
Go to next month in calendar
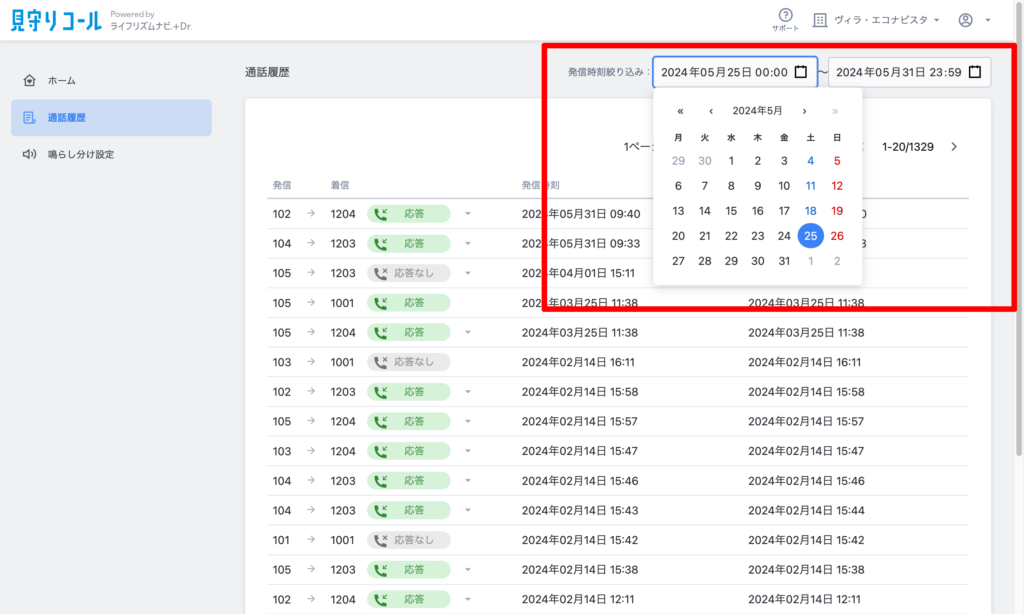pos(805,111)
